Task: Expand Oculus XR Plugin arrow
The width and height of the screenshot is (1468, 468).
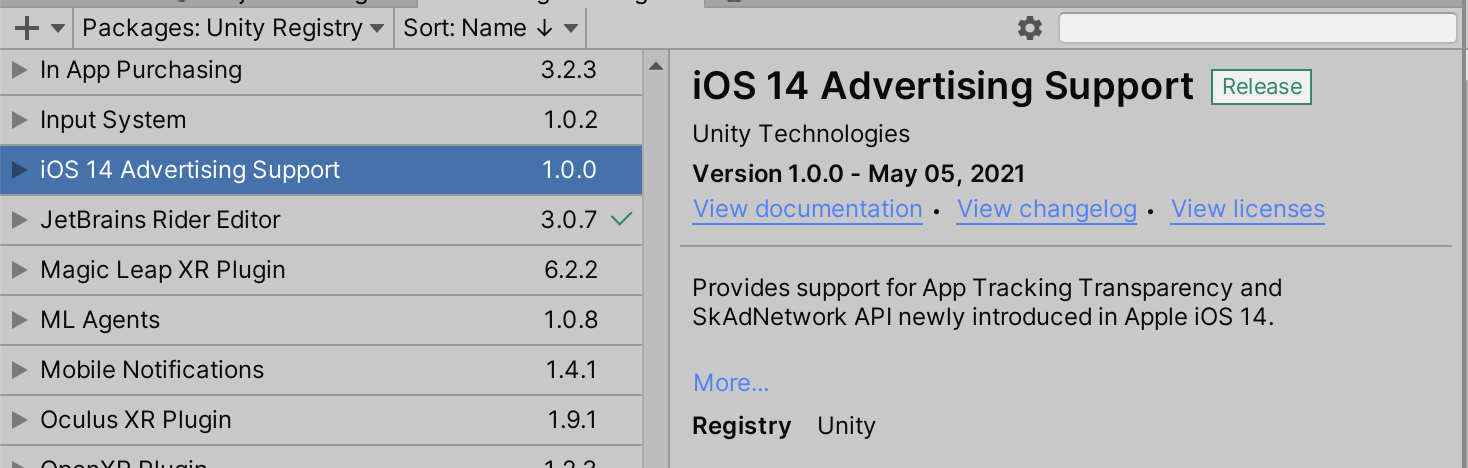Action: [x=18, y=420]
